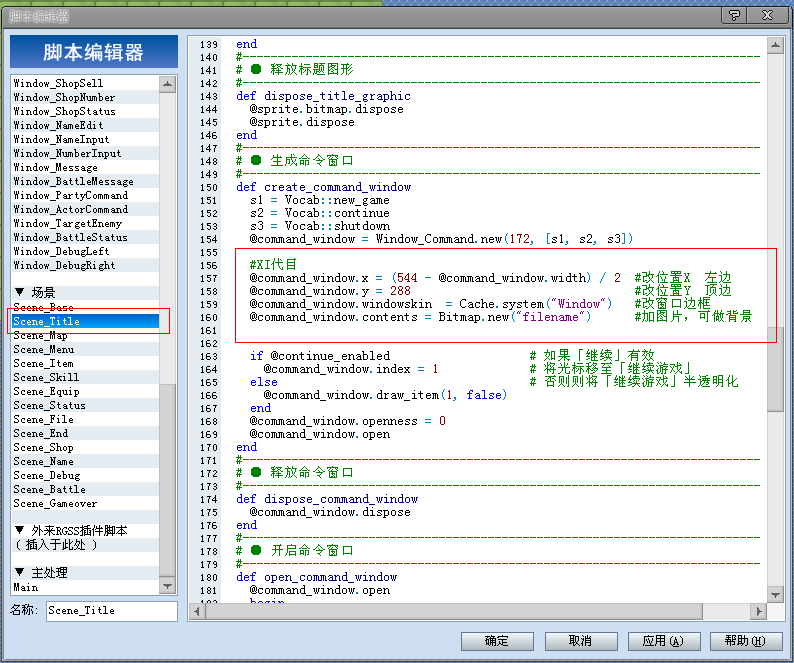The image size is (794, 663).
Task: Click the 取消 (Cancel) button
Action: point(581,641)
